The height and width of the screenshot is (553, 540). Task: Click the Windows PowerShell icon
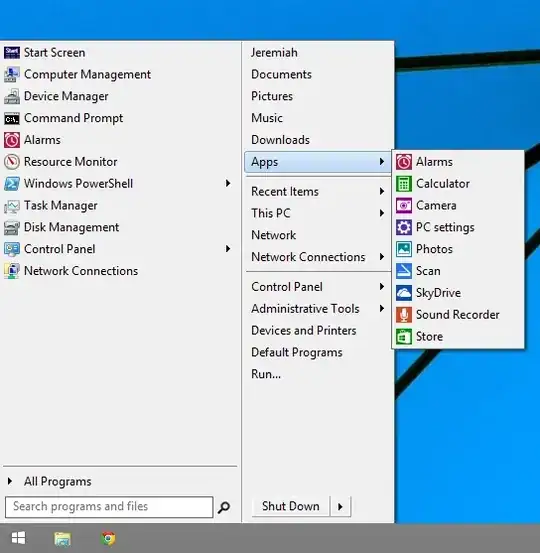tap(12, 184)
